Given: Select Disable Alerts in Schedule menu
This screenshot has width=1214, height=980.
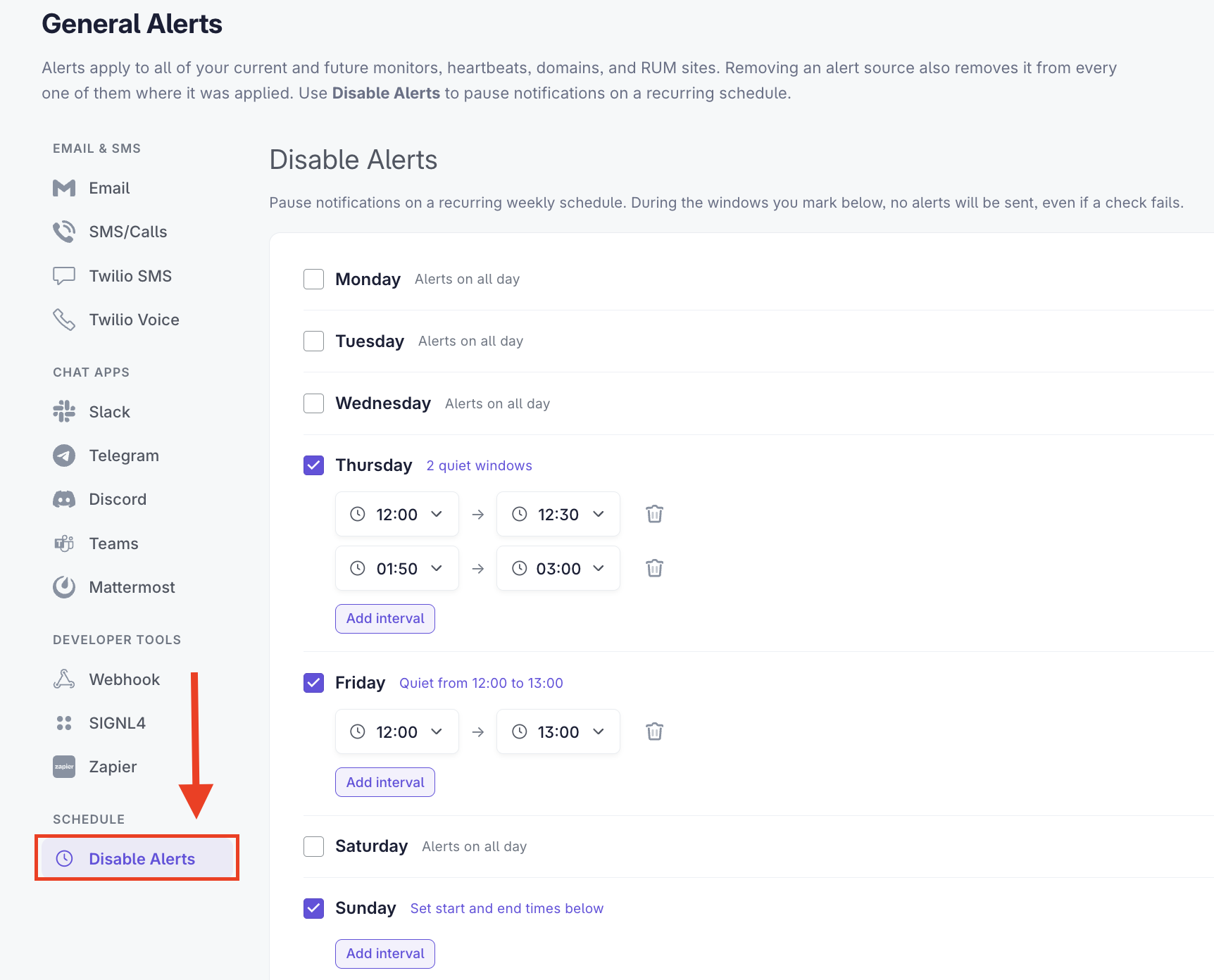Looking at the screenshot, I should (x=137, y=858).
